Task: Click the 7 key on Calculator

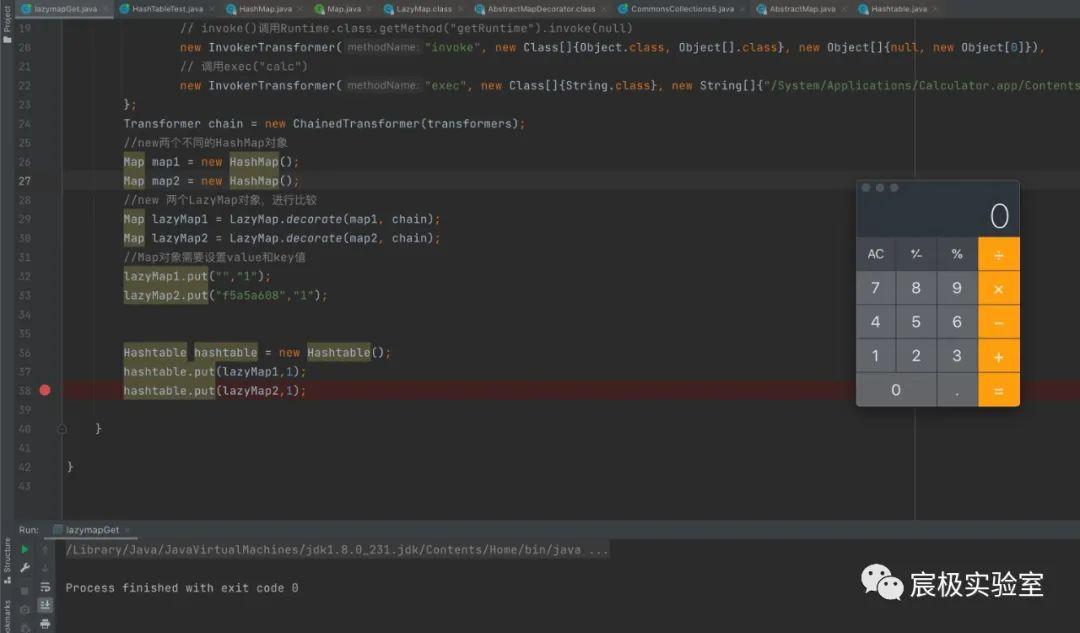Action: (875, 288)
